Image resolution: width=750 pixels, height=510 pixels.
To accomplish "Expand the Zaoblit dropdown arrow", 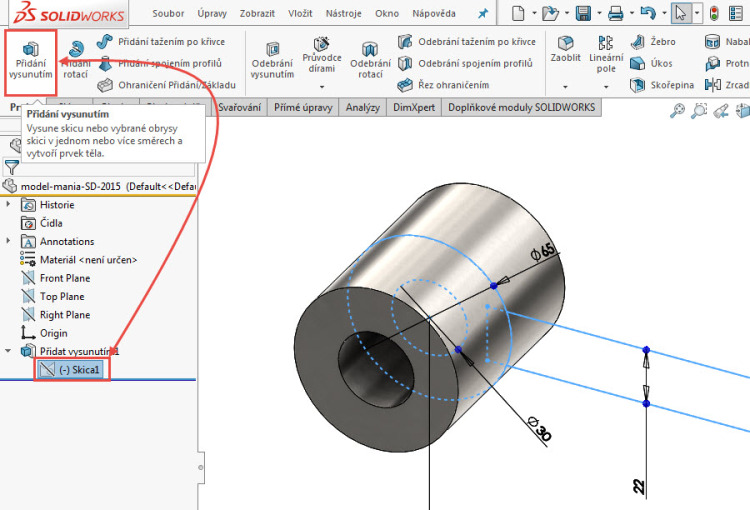I will pos(565,87).
